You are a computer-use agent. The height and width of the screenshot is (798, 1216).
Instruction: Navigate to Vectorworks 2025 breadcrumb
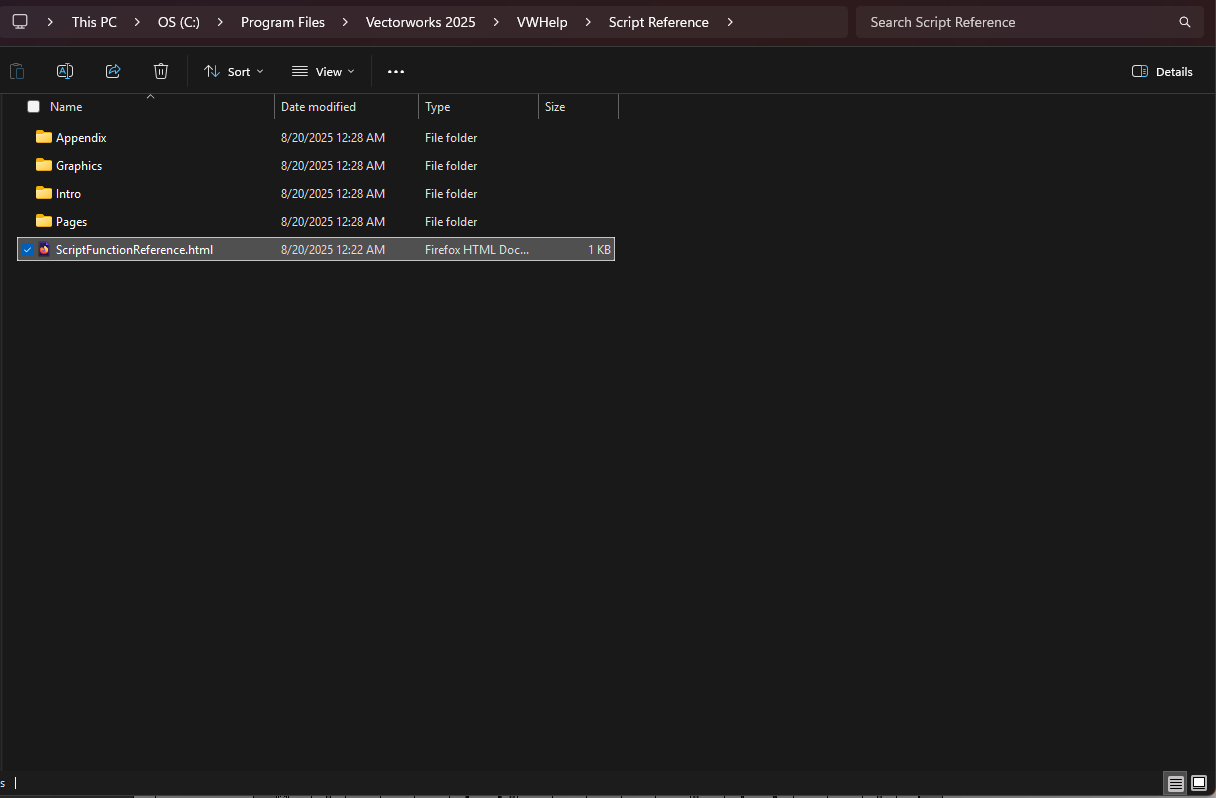(x=420, y=22)
